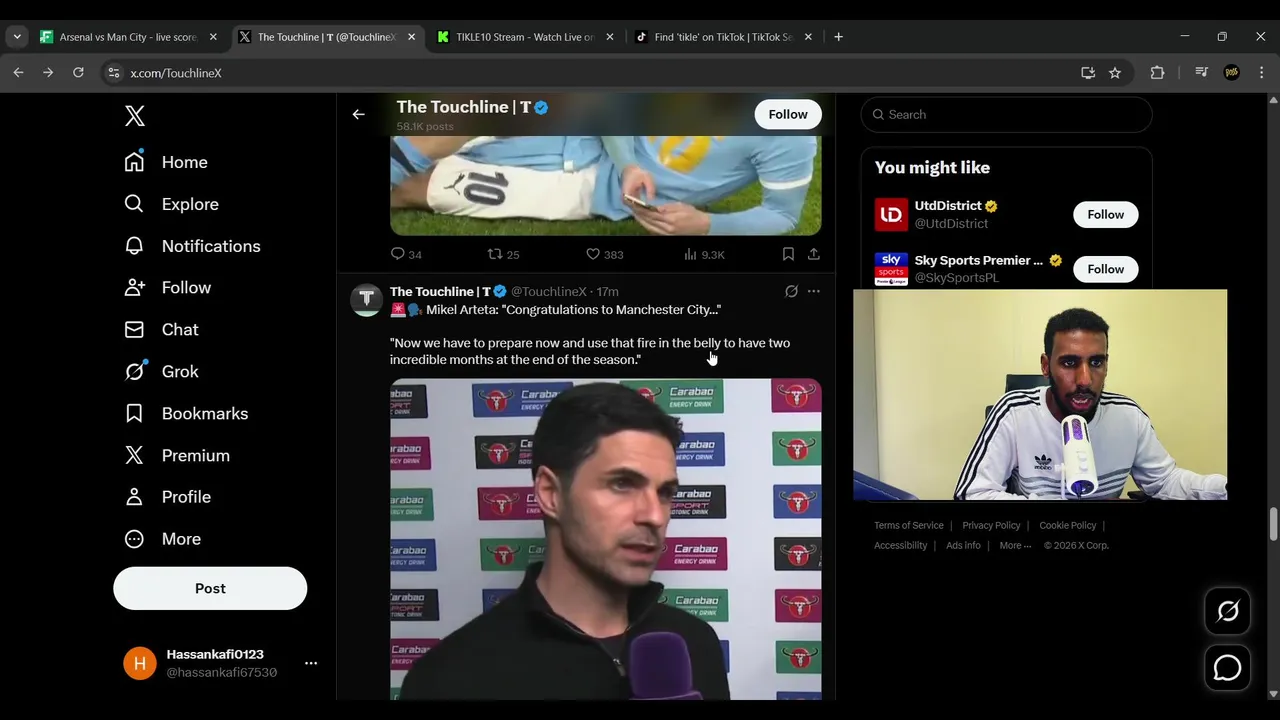
Task: Bookmark this page with star icon
Action: (1115, 73)
